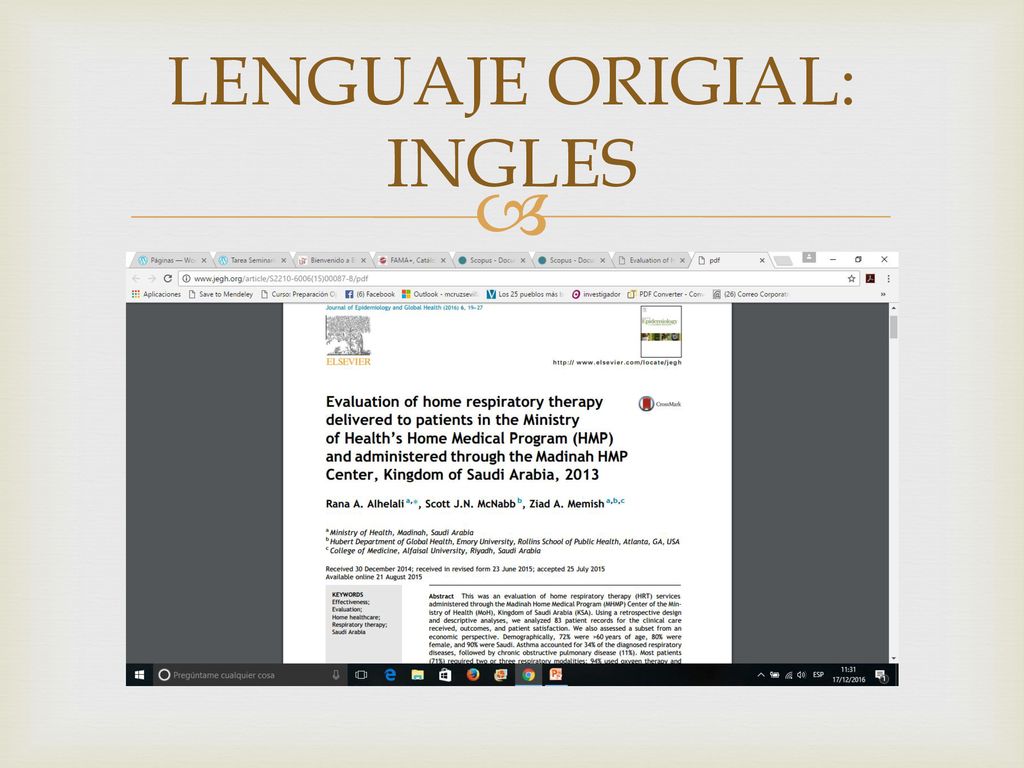The height and width of the screenshot is (768, 1024).
Task: Click author name Rana A. Alhelali
Action: click(x=364, y=504)
